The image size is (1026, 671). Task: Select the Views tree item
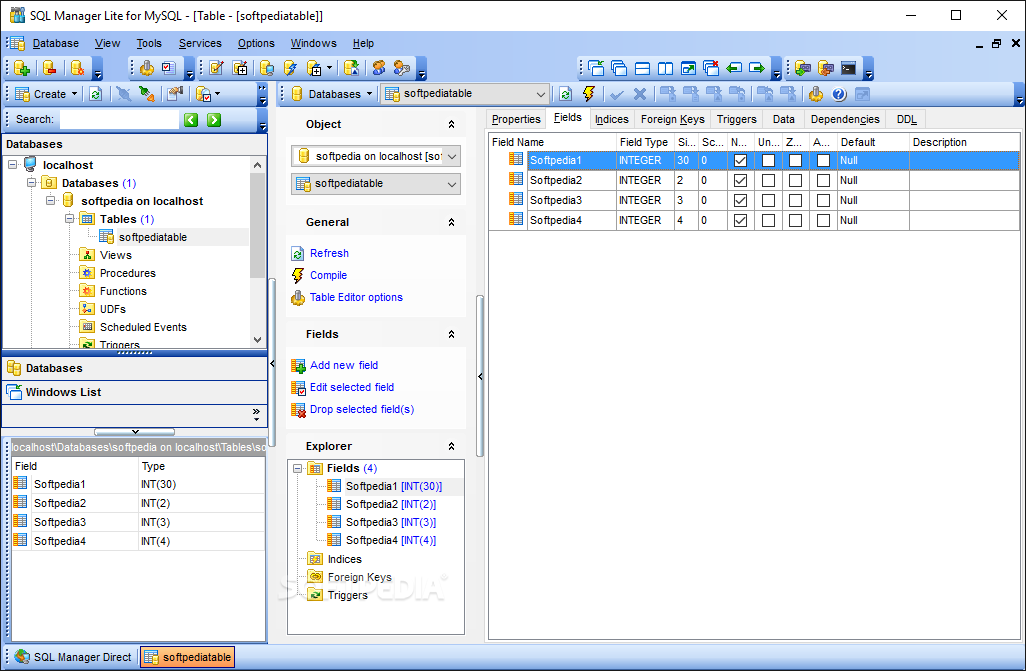click(115, 255)
